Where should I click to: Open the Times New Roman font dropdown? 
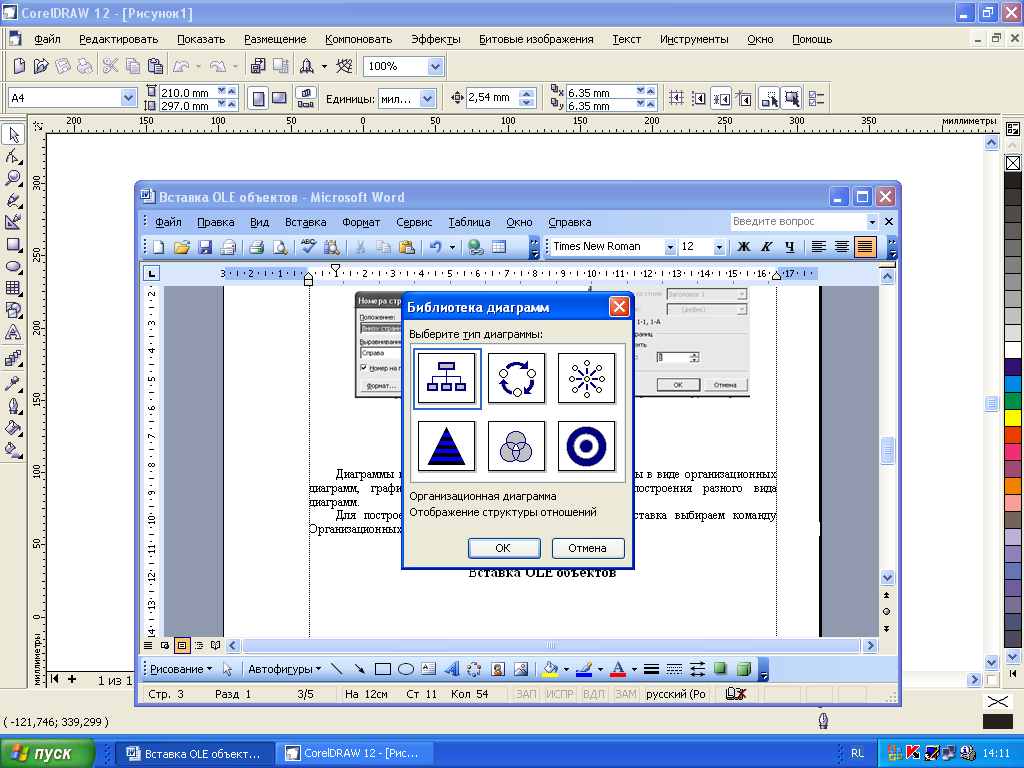click(x=670, y=247)
